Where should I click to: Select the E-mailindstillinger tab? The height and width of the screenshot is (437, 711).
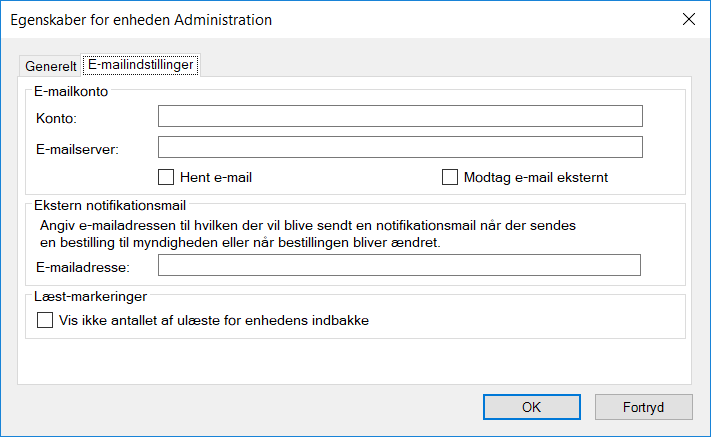pos(140,65)
